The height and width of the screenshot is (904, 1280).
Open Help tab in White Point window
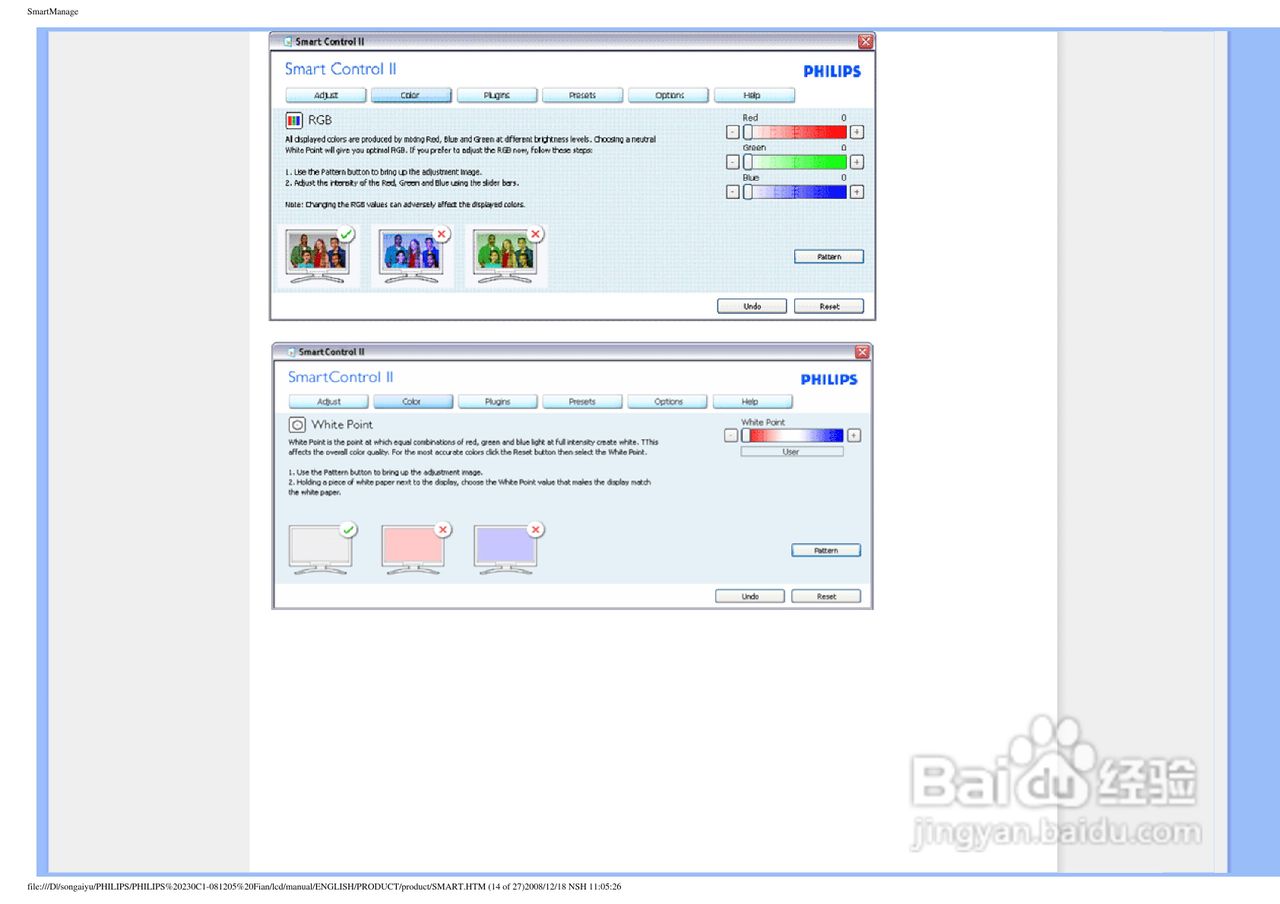752,401
